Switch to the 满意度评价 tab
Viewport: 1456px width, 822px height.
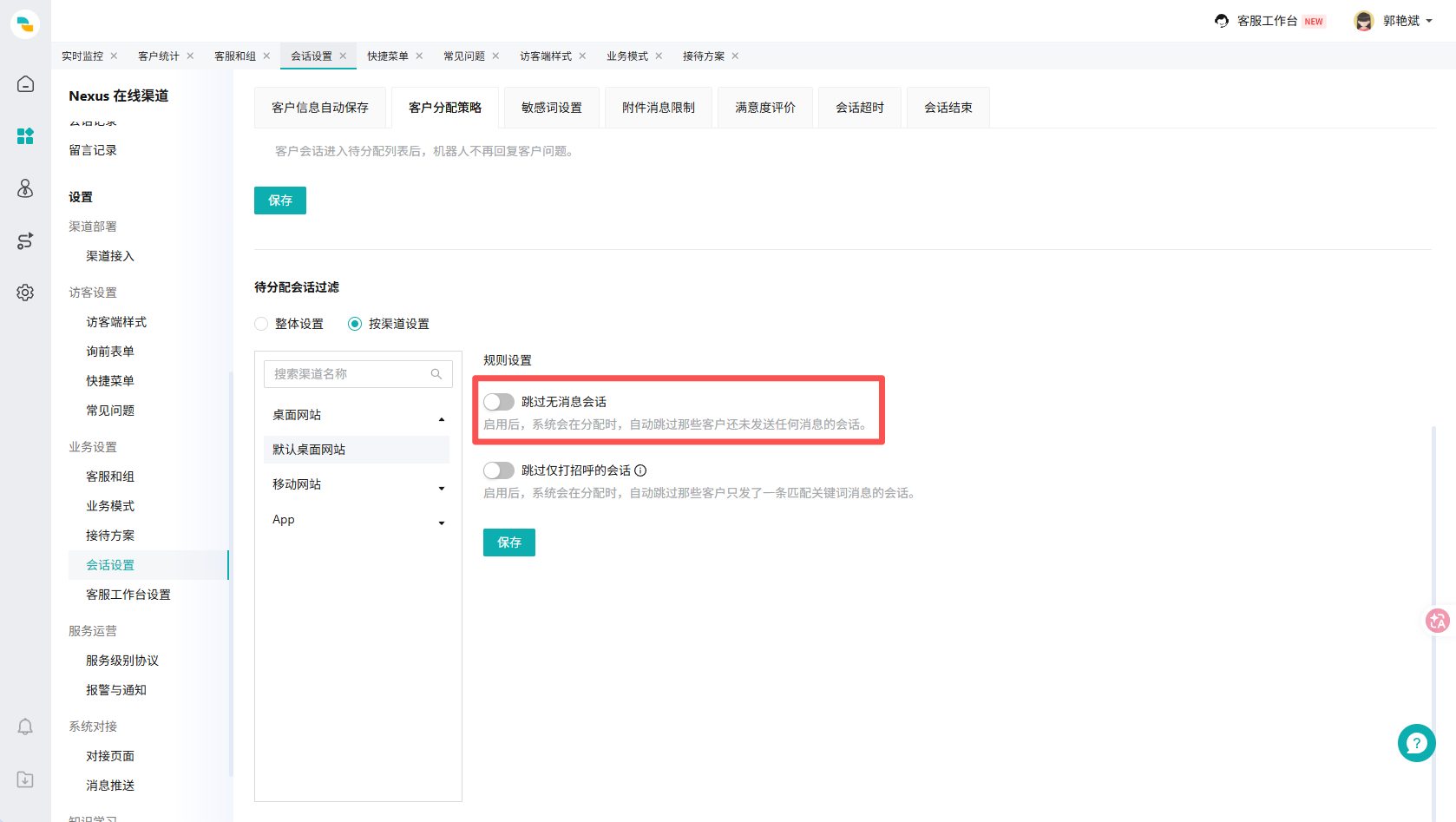pyautogui.click(x=765, y=108)
